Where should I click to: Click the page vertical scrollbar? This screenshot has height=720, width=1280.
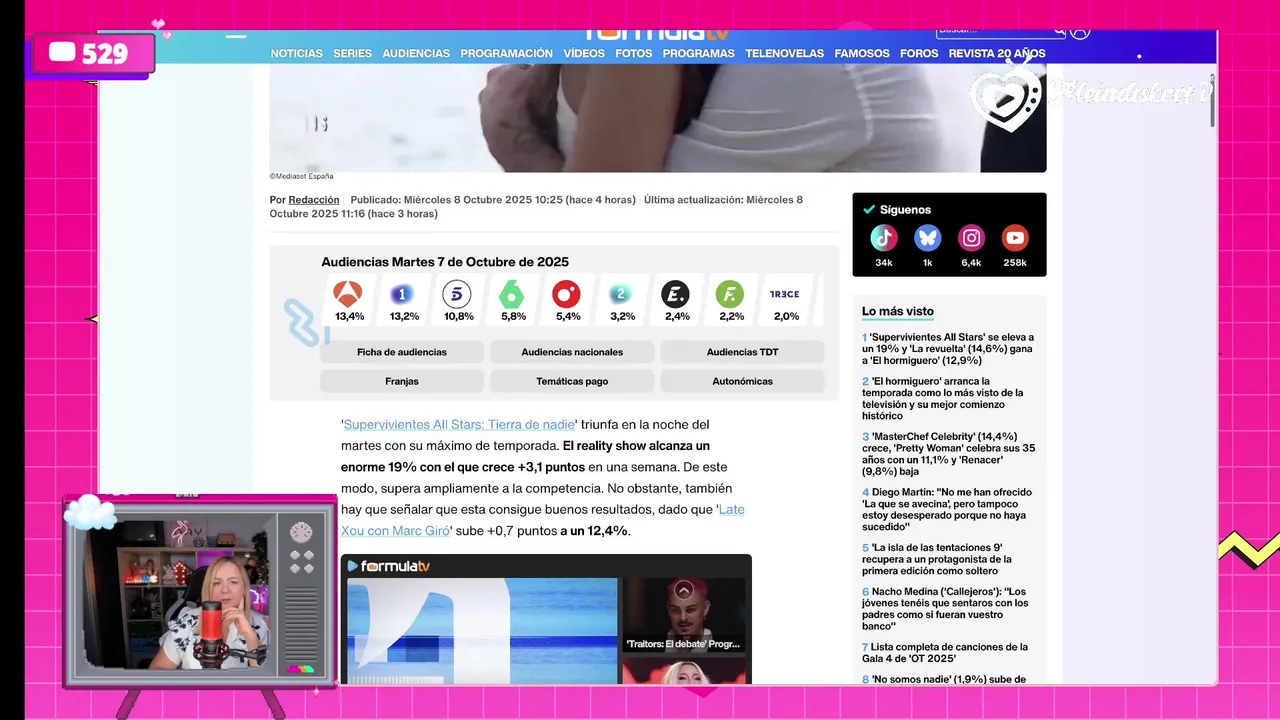pos(1212,100)
